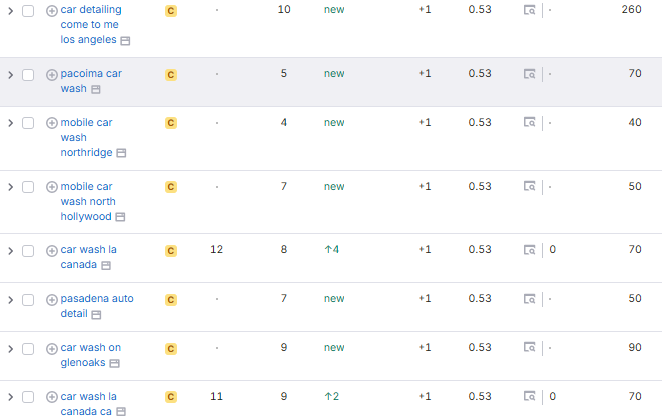662x420 pixels.
Task: Add mobile car wash northridge keyword via plus icon
Action: (52, 123)
